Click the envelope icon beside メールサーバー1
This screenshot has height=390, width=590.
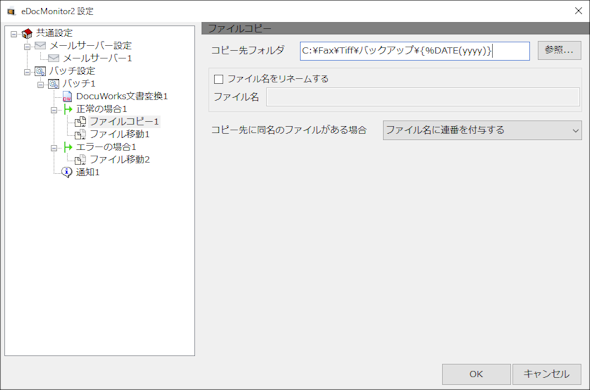tap(53, 58)
